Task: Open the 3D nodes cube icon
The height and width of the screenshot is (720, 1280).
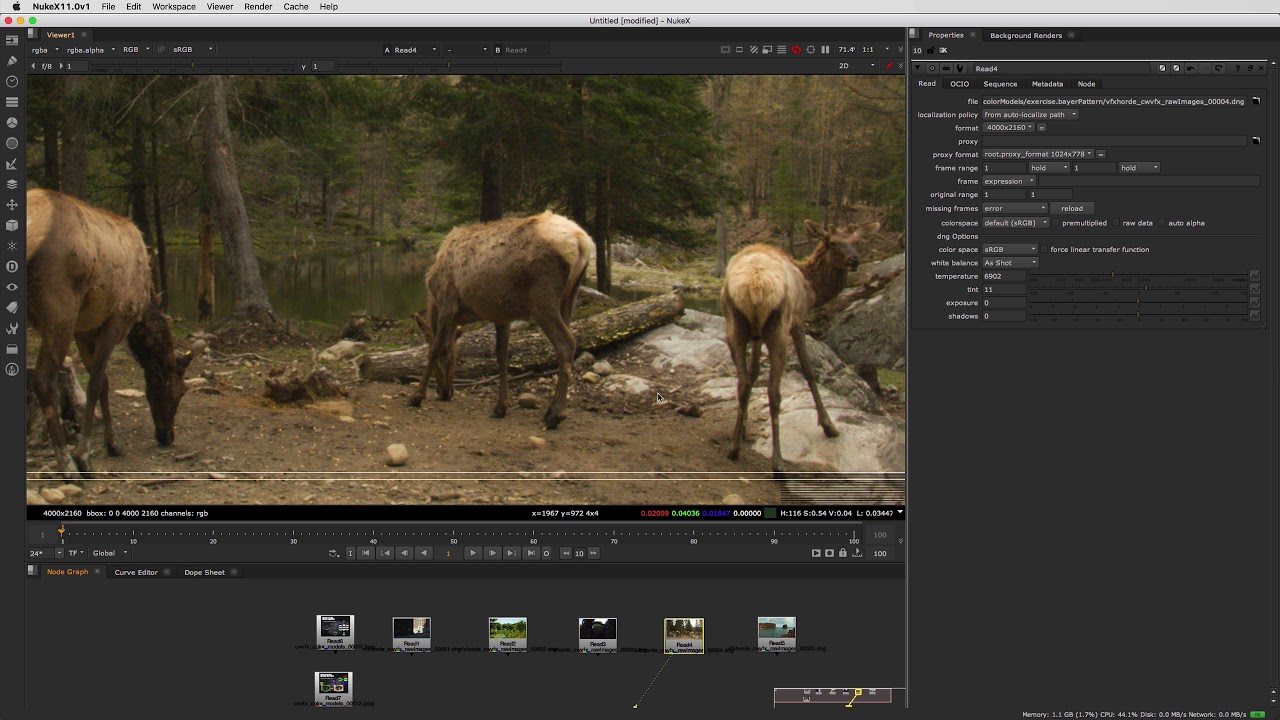Action: 12,225
